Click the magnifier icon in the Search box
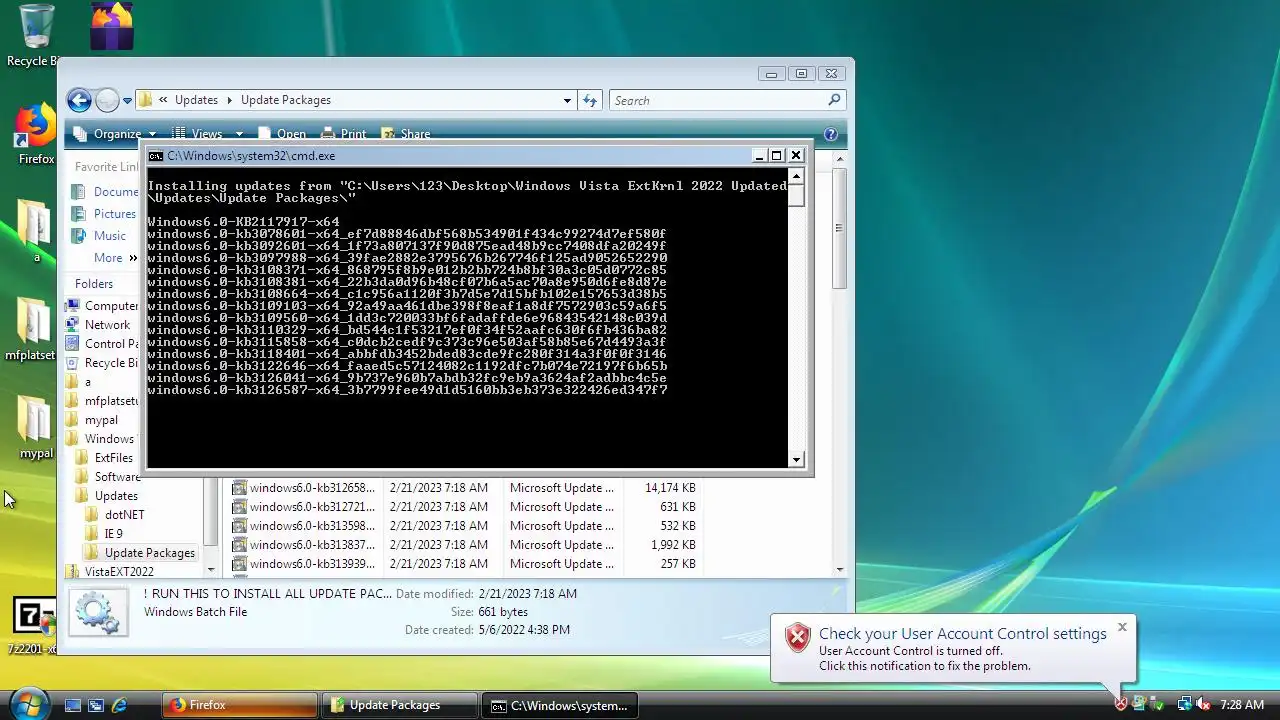1280x720 pixels. click(835, 100)
